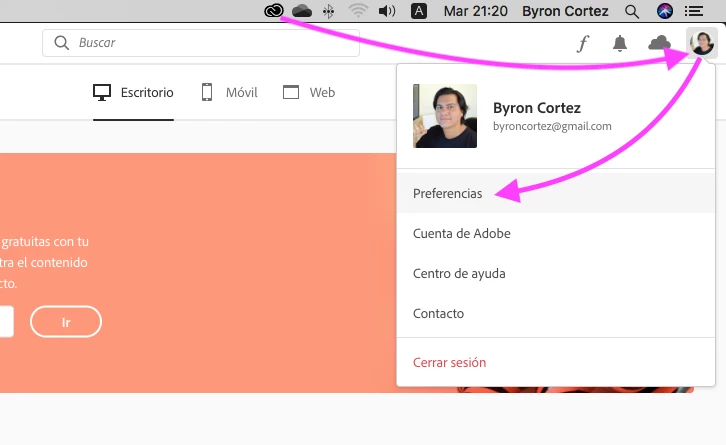Viewport: 726px width, 445px height.
Task: Click the Byron Cortez user name in menu bar
Action: 565,11
